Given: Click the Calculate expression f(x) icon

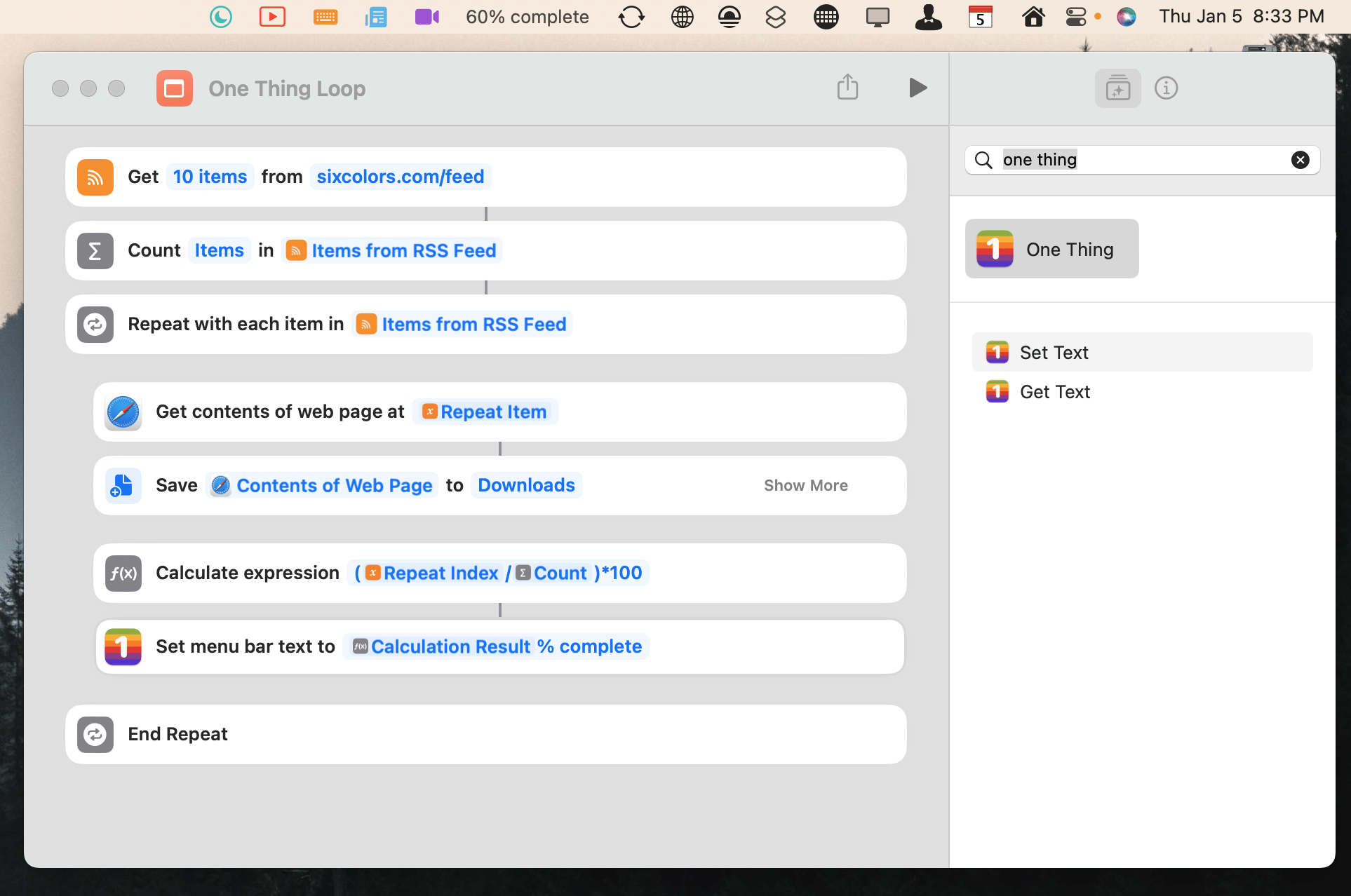Looking at the screenshot, I should pyautogui.click(x=123, y=573).
